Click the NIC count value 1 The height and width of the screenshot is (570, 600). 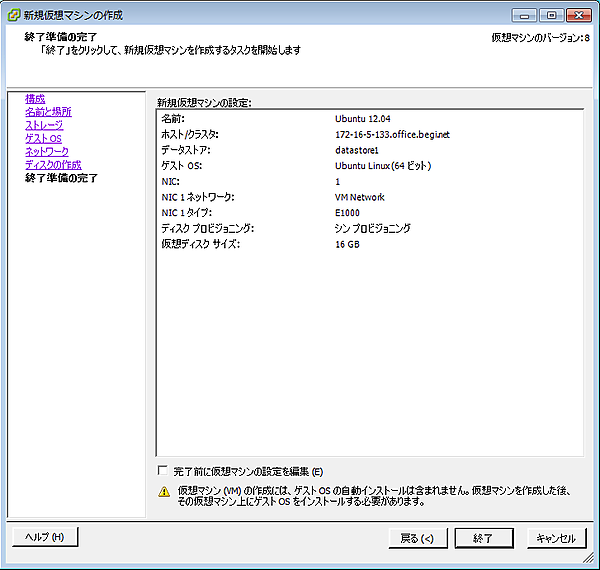point(338,182)
